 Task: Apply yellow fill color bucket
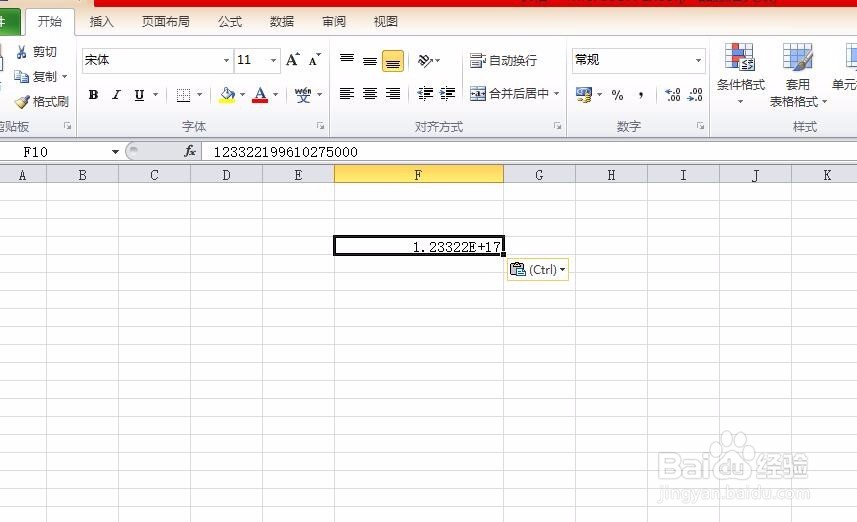[227, 95]
